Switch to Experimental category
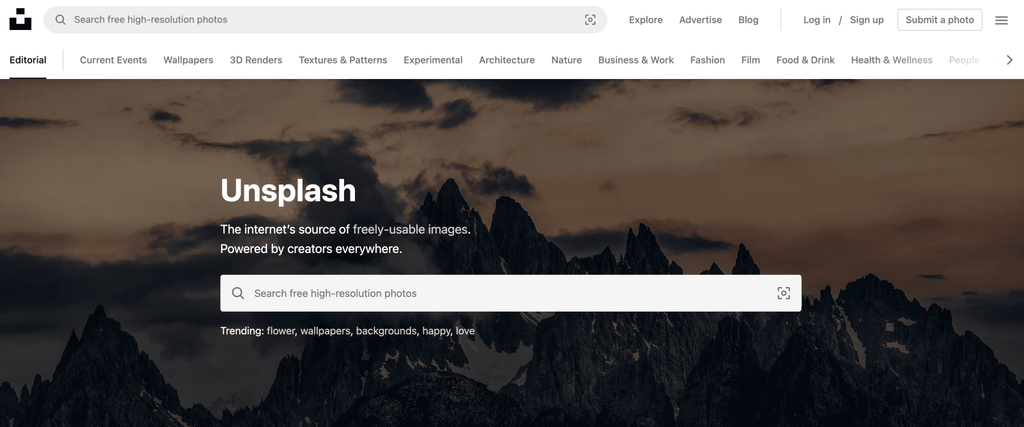The image size is (1024, 427). click(433, 60)
